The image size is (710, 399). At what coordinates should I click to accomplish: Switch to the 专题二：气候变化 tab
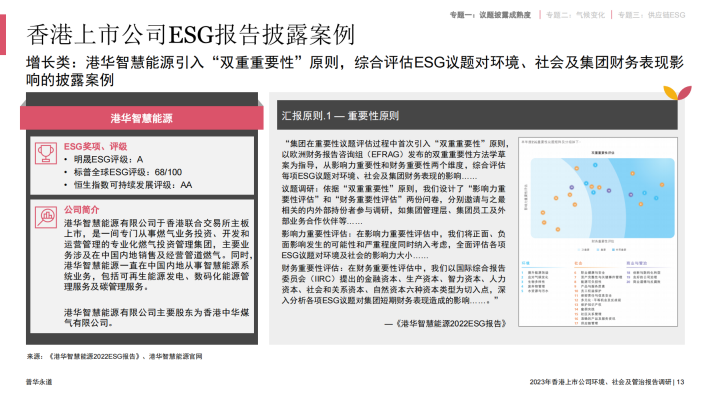[x=575, y=15]
